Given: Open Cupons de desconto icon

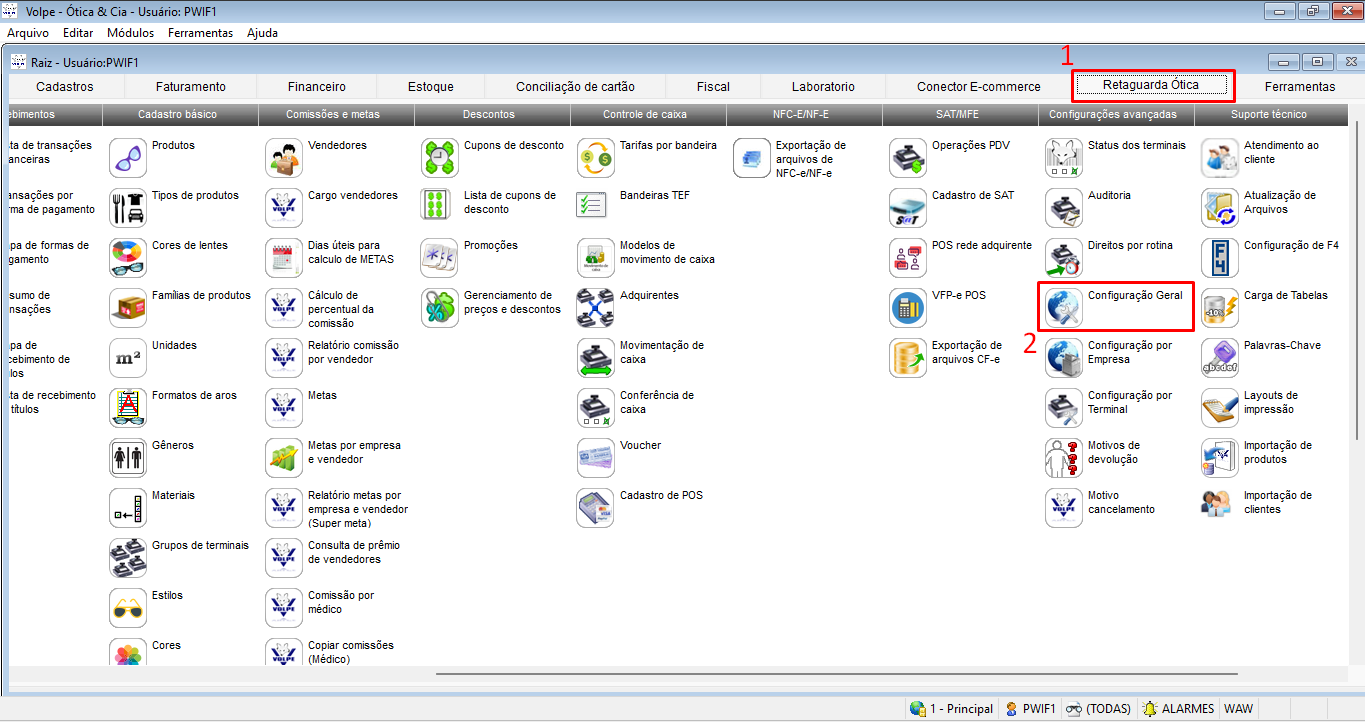Looking at the screenshot, I should tap(440, 158).
